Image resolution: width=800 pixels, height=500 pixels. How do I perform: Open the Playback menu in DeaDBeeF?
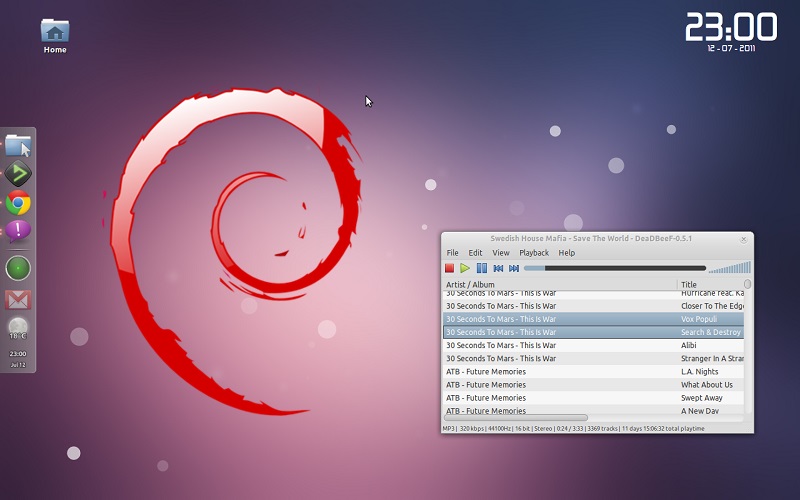point(534,253)
